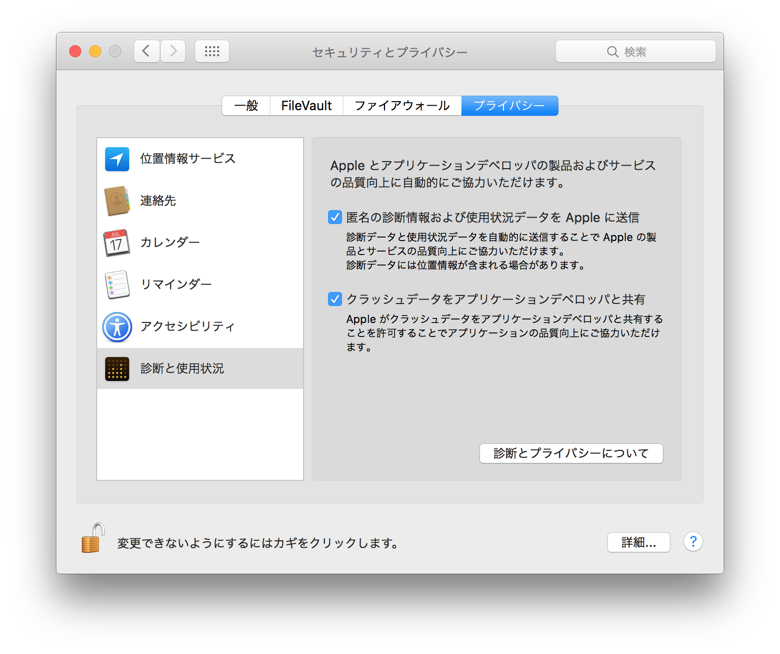Click the クラッシュデータをアプリケーションデベロッパと共有 label
780x654 pixels.
click(x=496, y=299)
